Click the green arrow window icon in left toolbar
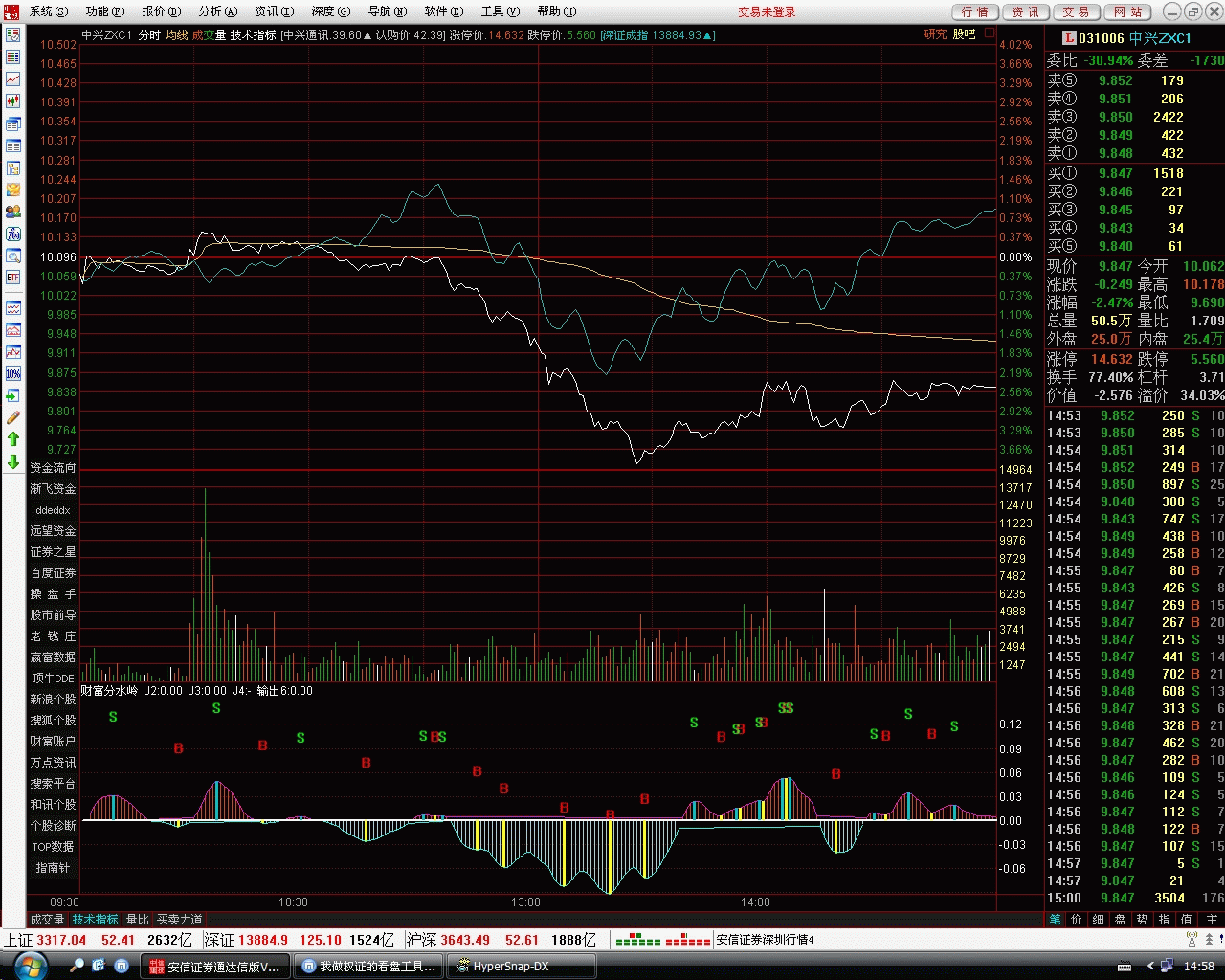This screenshot has height=980, width=1225. click(13, 395)
